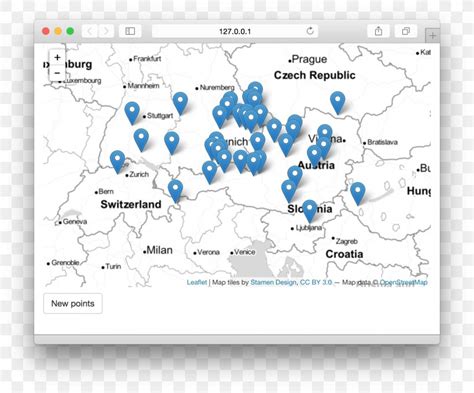The image size is (474, 393).
Task: Click the Turin city label
Action: click(112, 266)
